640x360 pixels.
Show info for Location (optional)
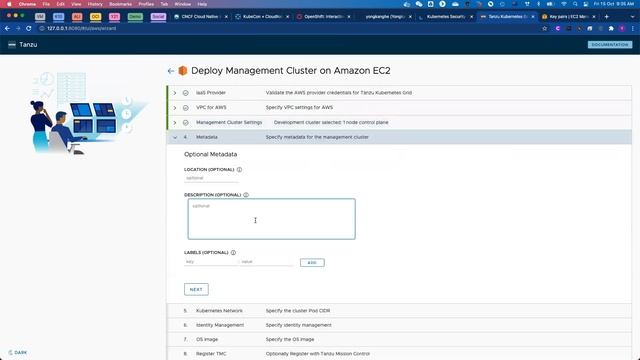240,169
